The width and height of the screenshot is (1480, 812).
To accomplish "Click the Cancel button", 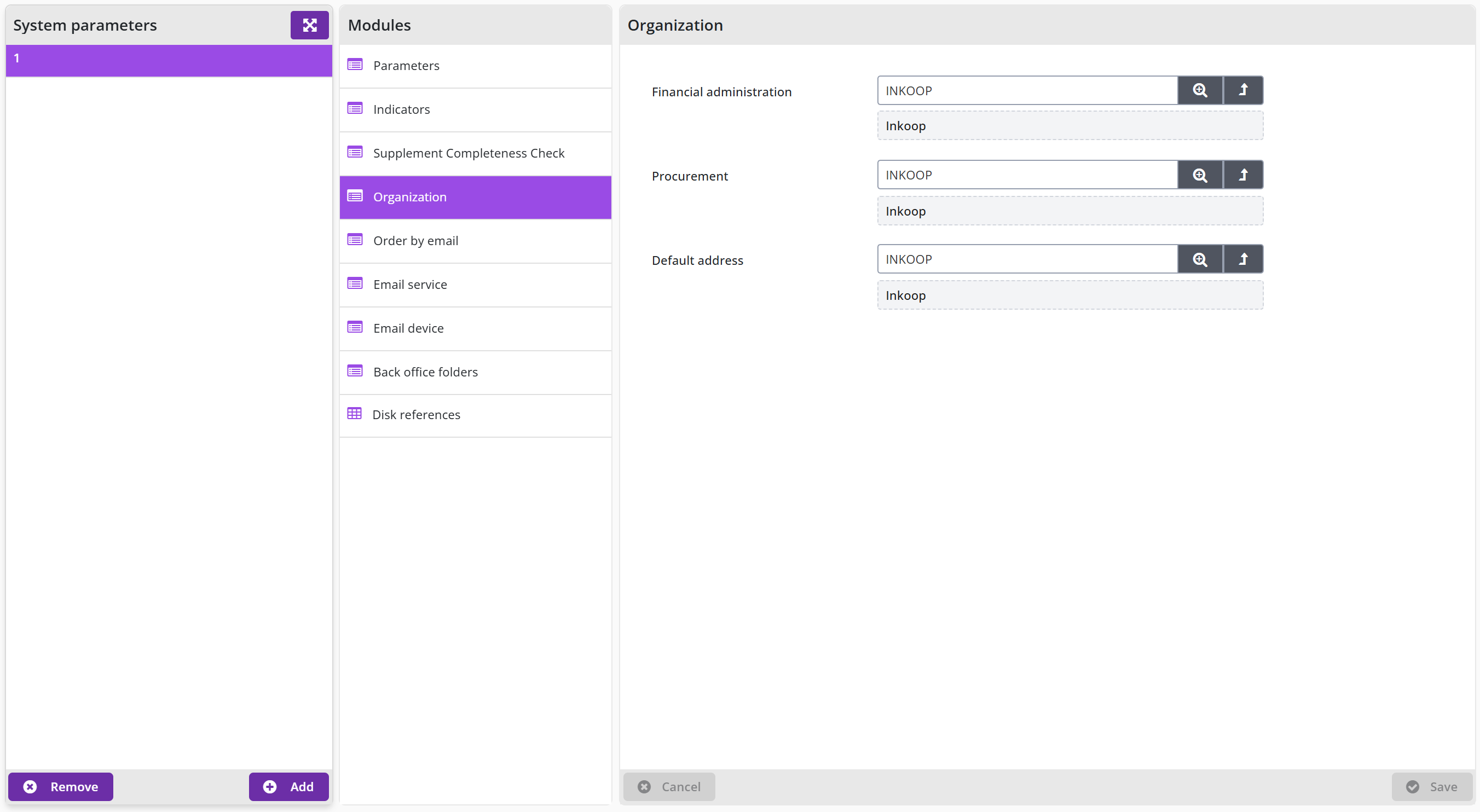I will click(x=669, y=786).
